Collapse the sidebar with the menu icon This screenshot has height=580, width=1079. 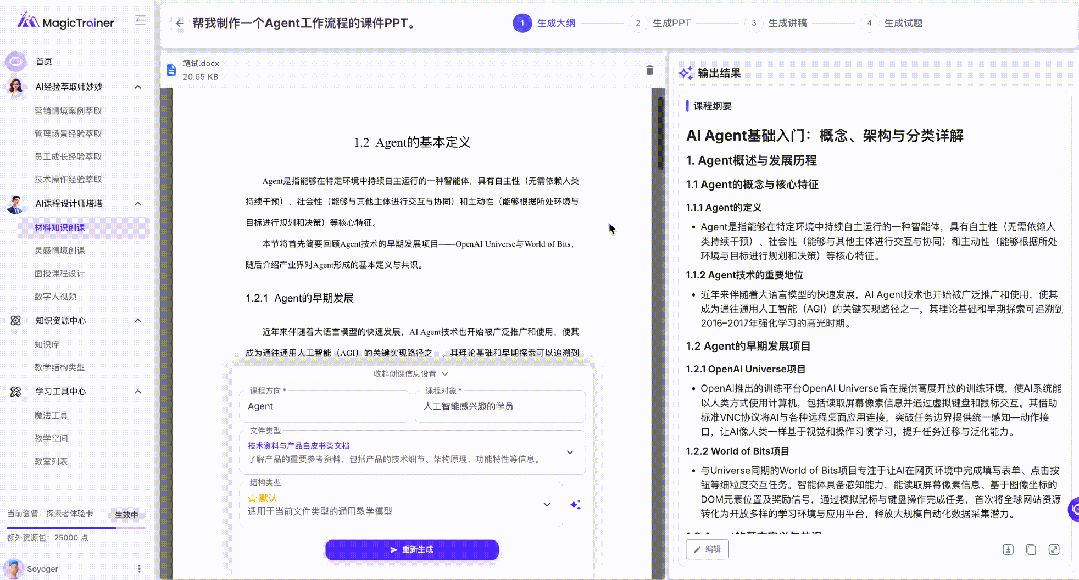tap(140, 20)
